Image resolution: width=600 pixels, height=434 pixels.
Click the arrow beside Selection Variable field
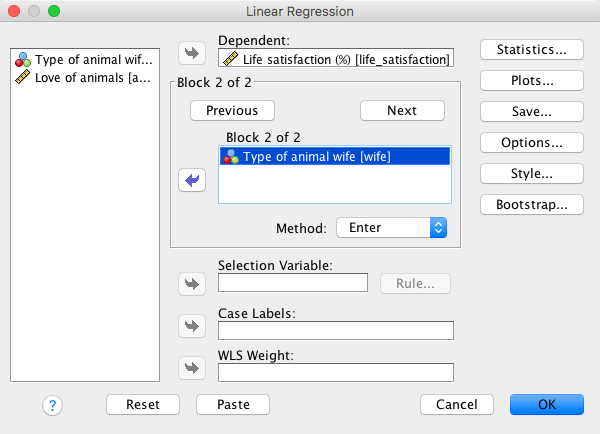pos(190,284)
